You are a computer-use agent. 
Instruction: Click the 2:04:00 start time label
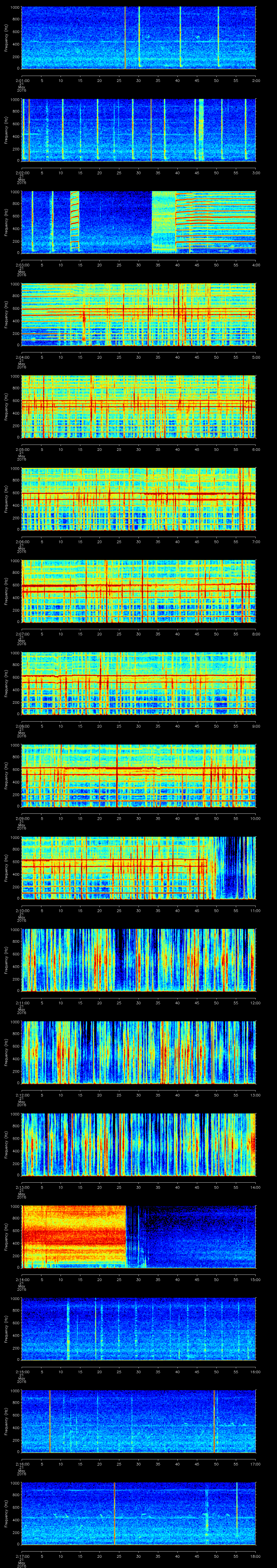point(22,357)
